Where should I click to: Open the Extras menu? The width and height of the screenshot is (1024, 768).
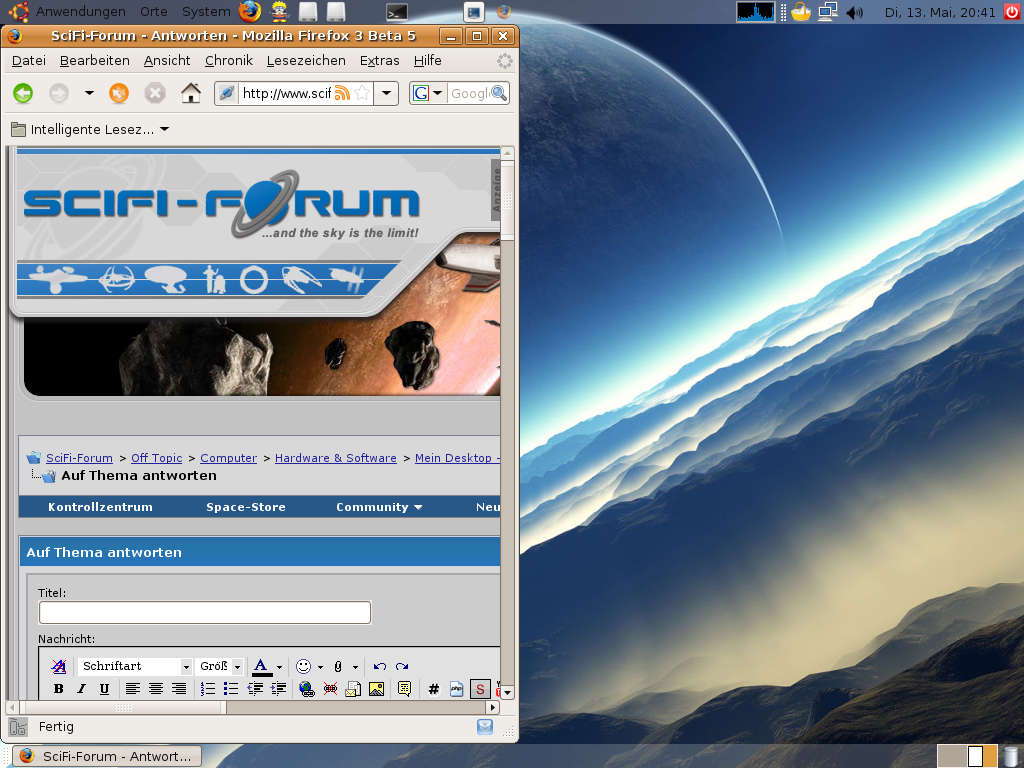click(x=379, y=60)
